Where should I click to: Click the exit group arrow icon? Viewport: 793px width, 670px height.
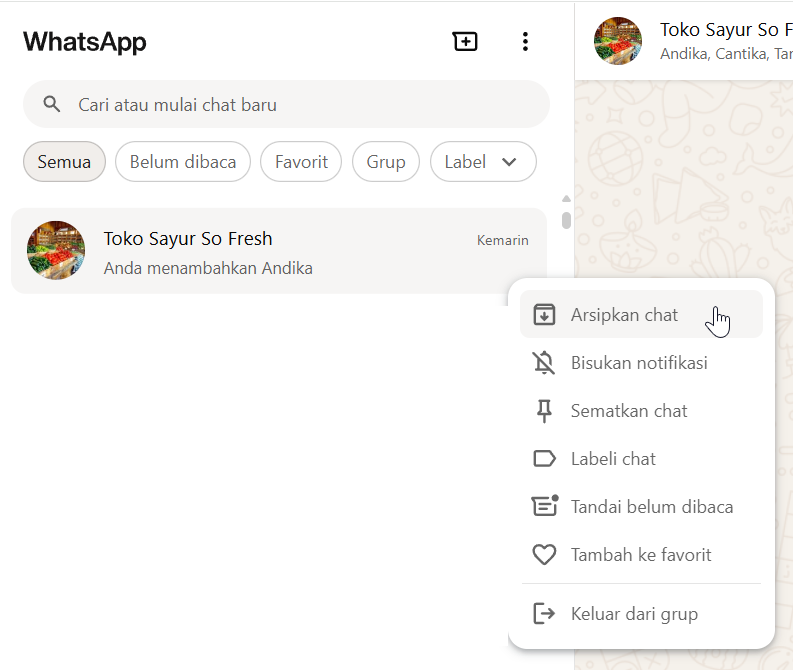[x=544, y=614]
